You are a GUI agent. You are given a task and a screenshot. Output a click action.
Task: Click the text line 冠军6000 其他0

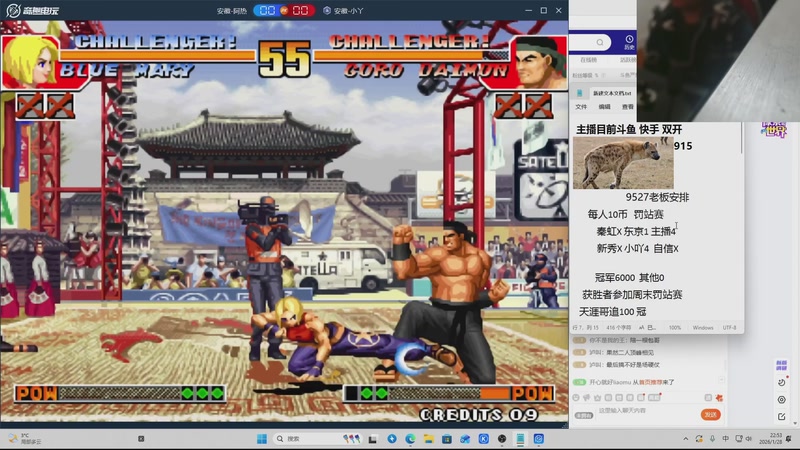click(629, 278)
